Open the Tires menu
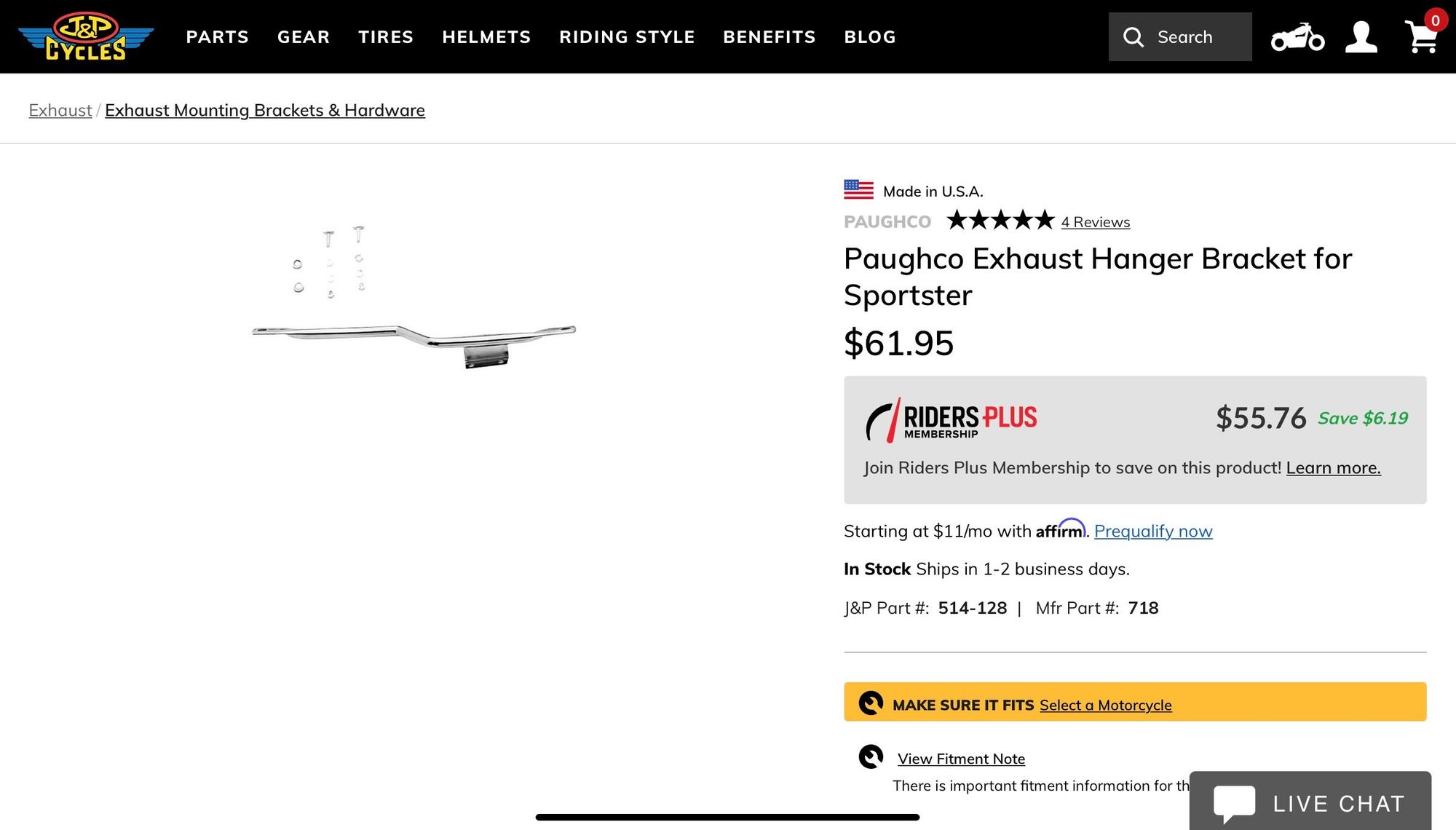The width and height of the screenshot is (1456, 830). (386, 37)
